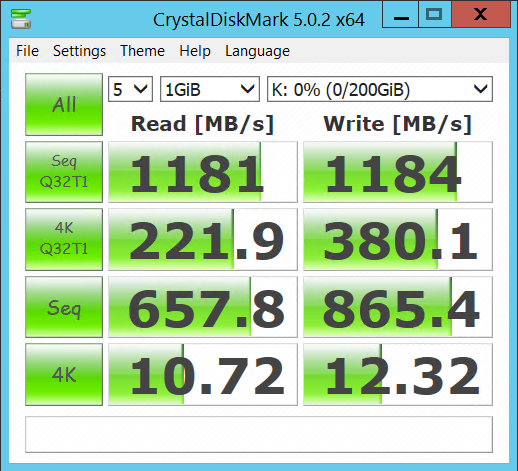Open the Help menu
Viewport: 518px width, 471px height.
(195, 51)
